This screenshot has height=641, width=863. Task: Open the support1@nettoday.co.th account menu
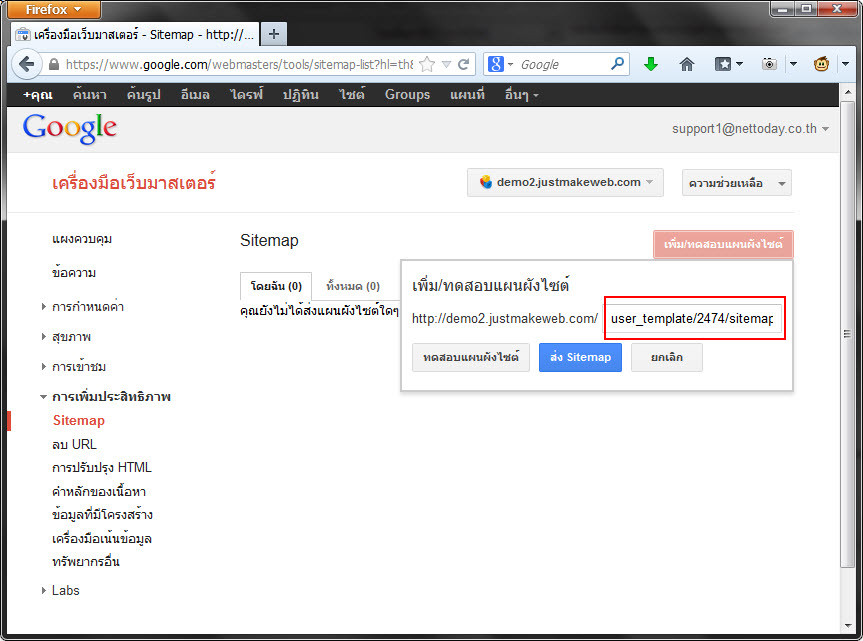pyautogui.click(x=750, y=129)
